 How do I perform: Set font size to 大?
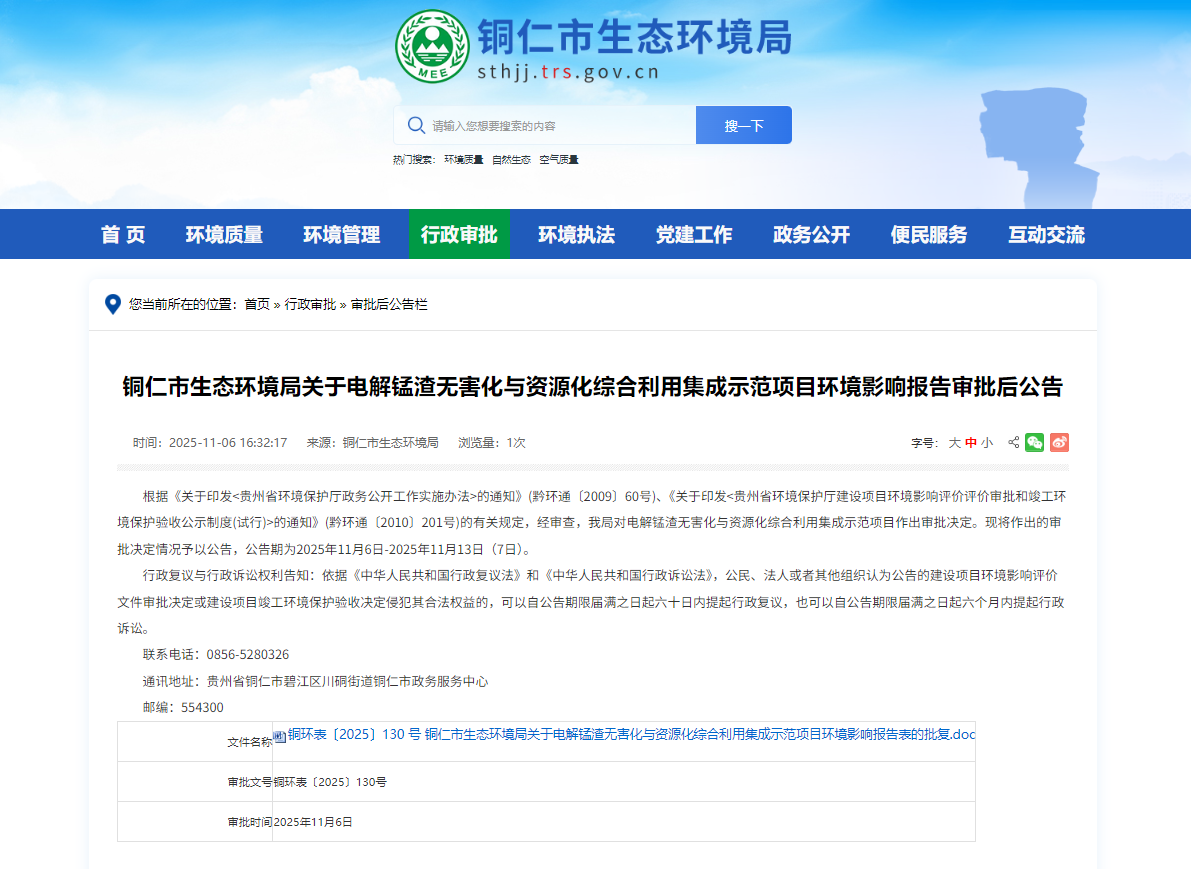point(955,441)
